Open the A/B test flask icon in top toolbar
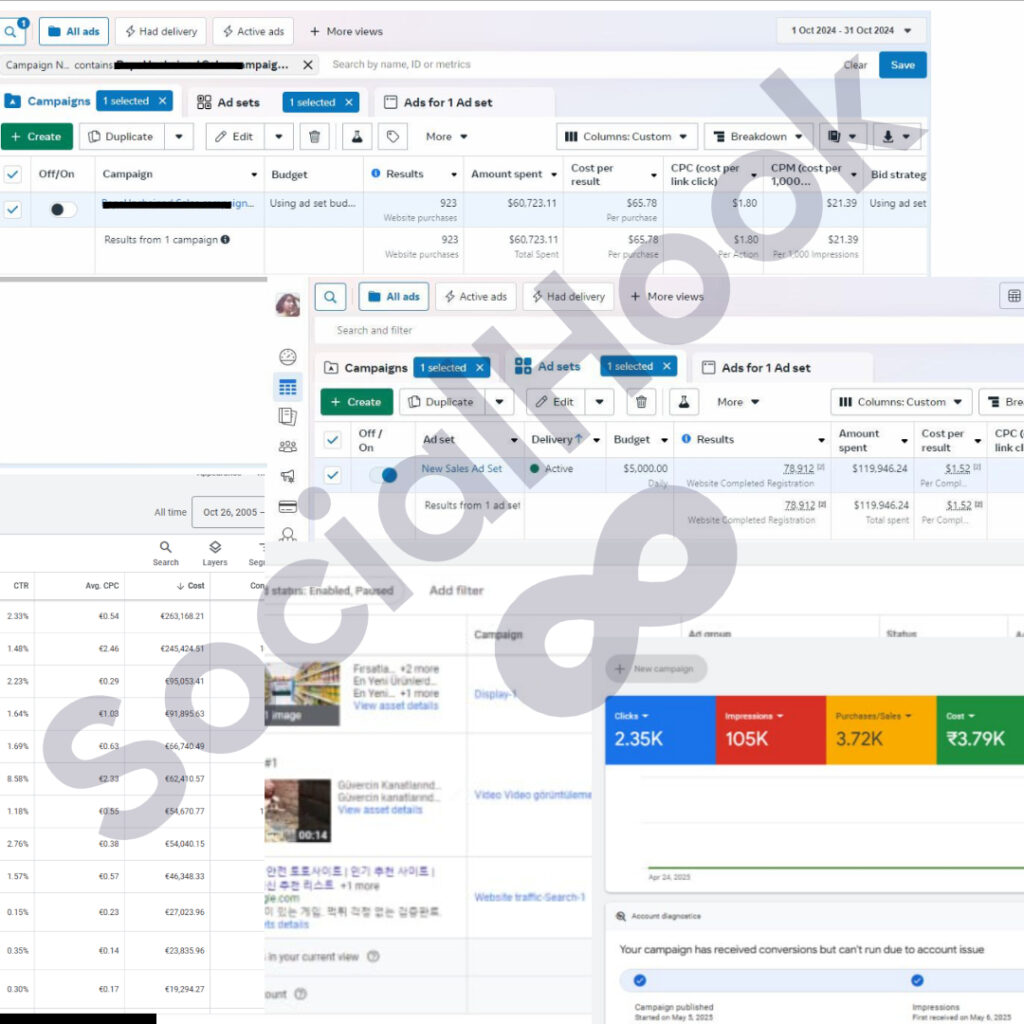 pos(357,136)
